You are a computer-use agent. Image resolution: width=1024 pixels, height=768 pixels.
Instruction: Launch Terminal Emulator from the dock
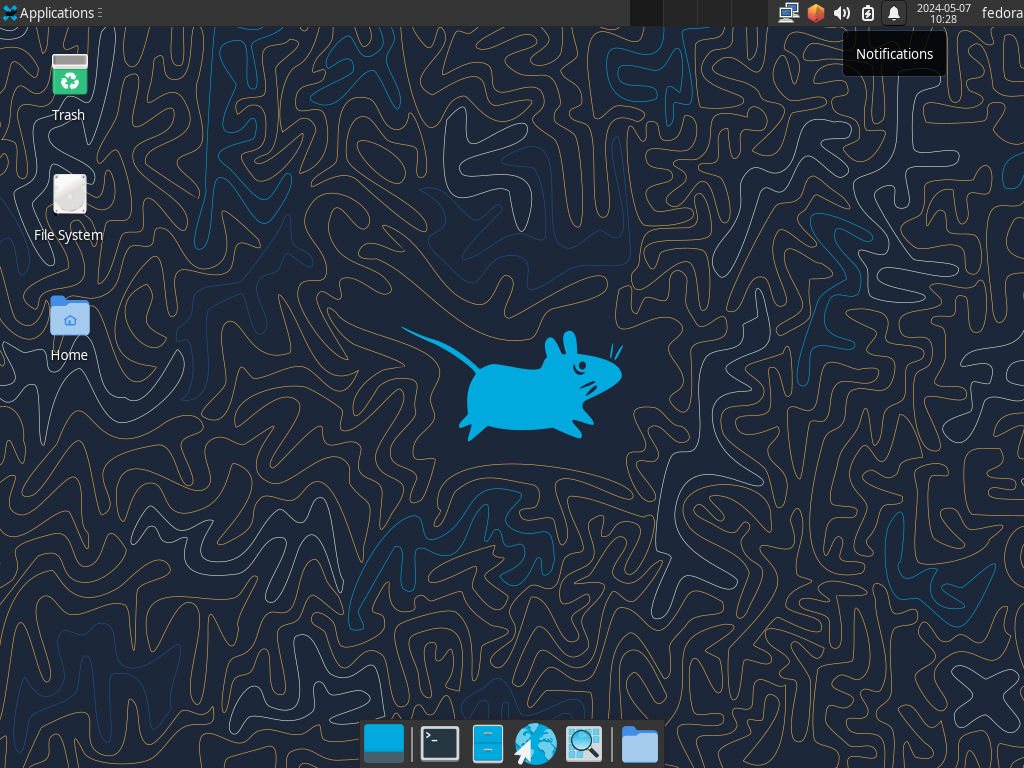tap(440, 743)
